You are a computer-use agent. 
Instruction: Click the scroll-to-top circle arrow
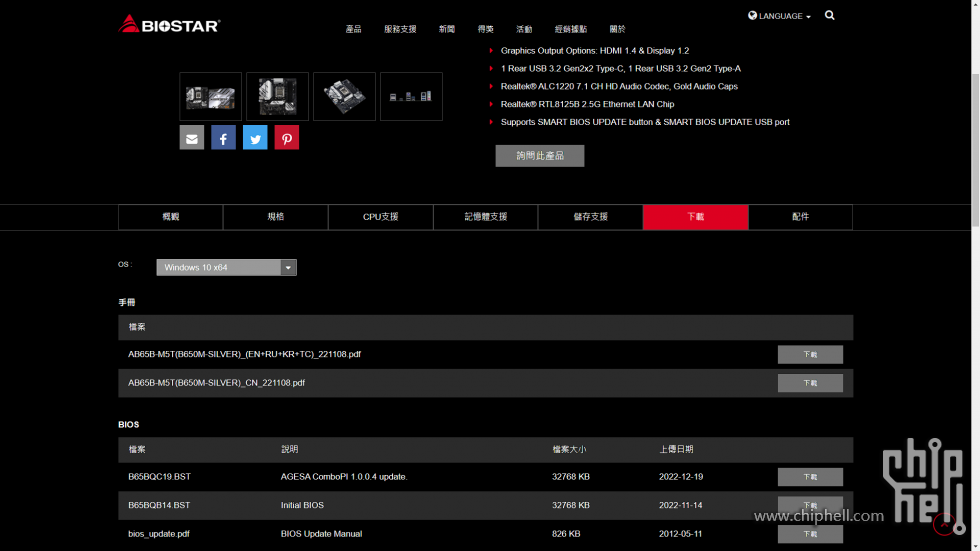(944, 525)
